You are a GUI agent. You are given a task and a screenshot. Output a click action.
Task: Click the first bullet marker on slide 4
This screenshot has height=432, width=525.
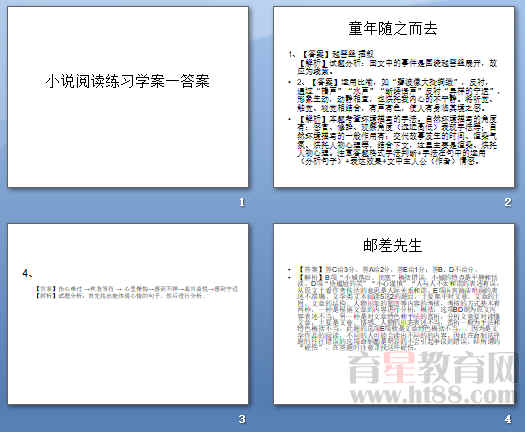click(290, 270)
